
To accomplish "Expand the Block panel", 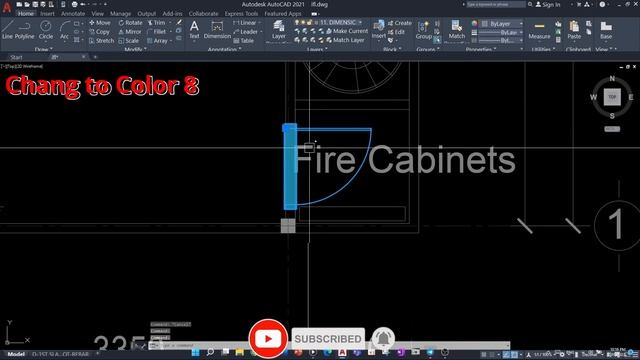I will (392, 49).
